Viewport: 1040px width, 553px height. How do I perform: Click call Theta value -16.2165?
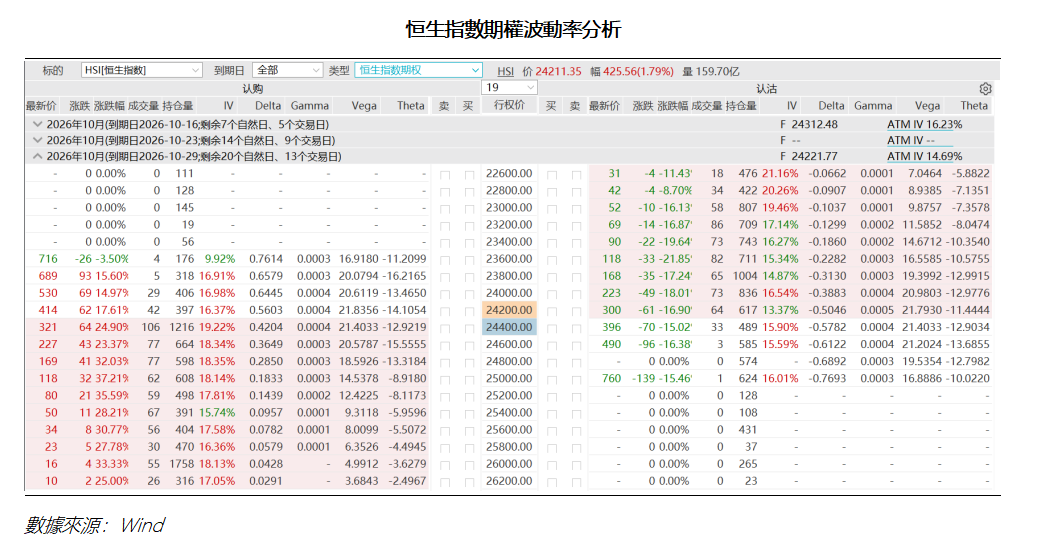pyautogui.click(x=405, y=276)
